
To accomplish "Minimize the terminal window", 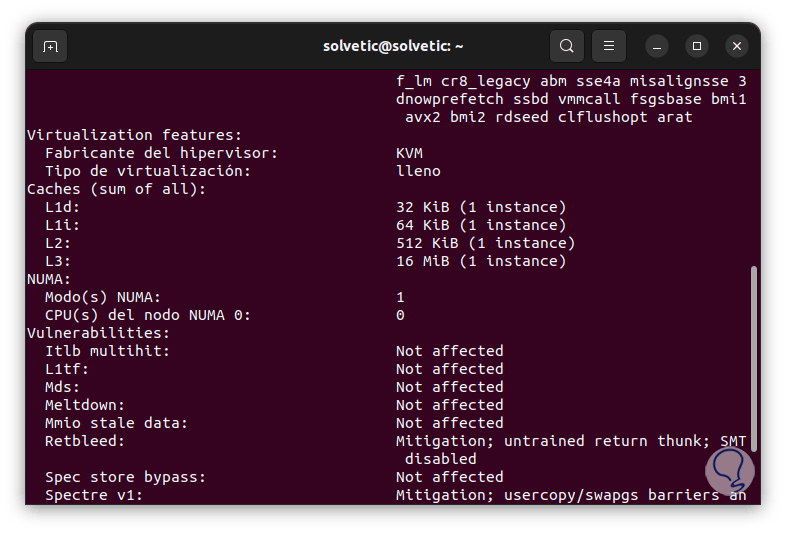I will pos(657,46).
